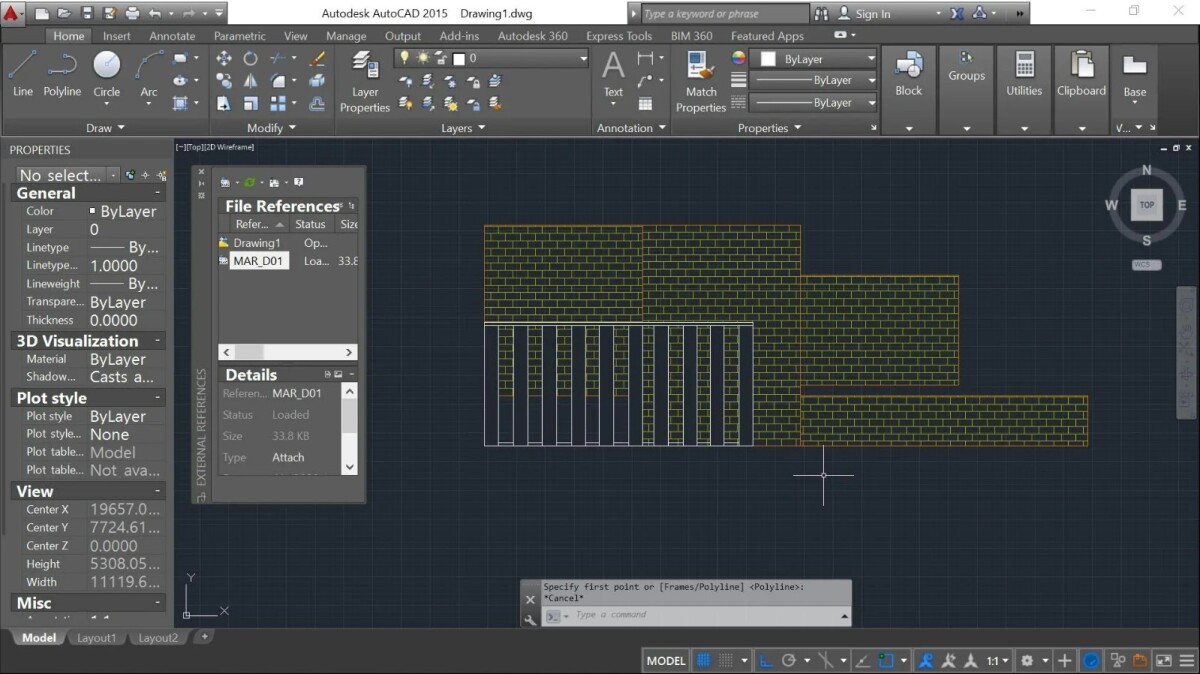Open the annotation scale 1:1 dropdown
The width and height of the screenshot is (1200, 674).
coord(996,660)
